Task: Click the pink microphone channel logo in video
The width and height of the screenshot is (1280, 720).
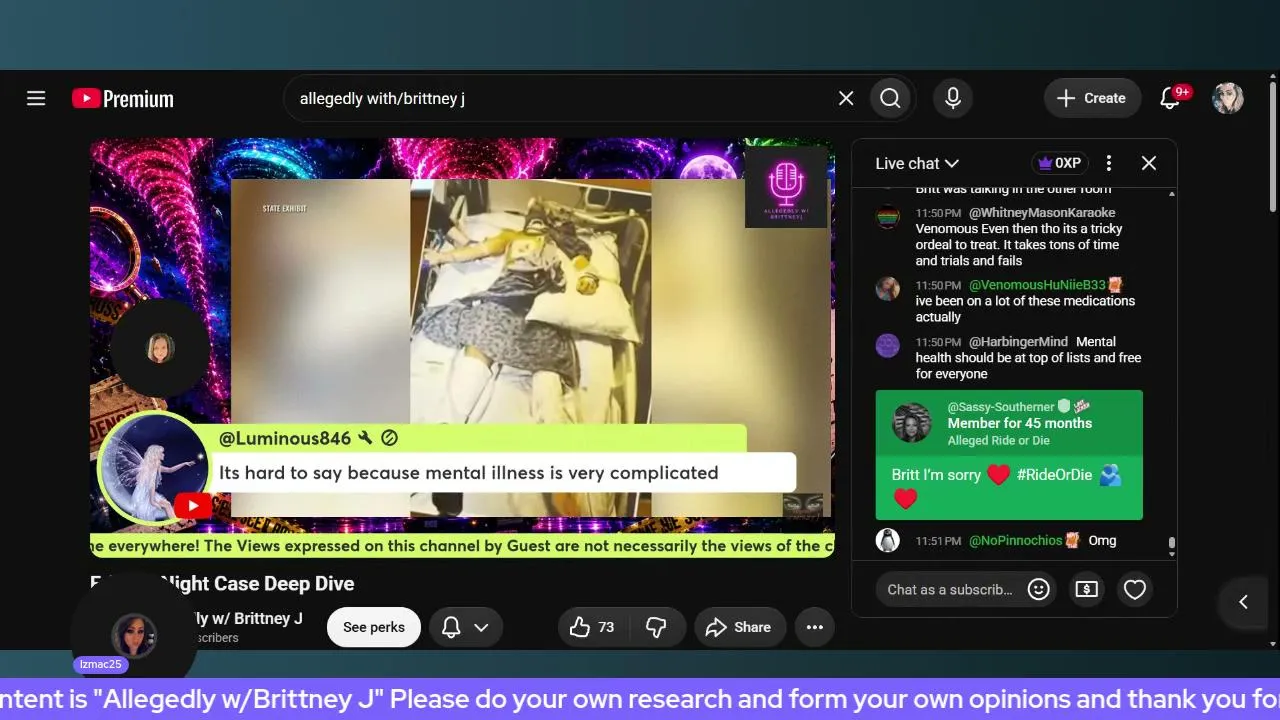Action: click(x=786, y=187)
